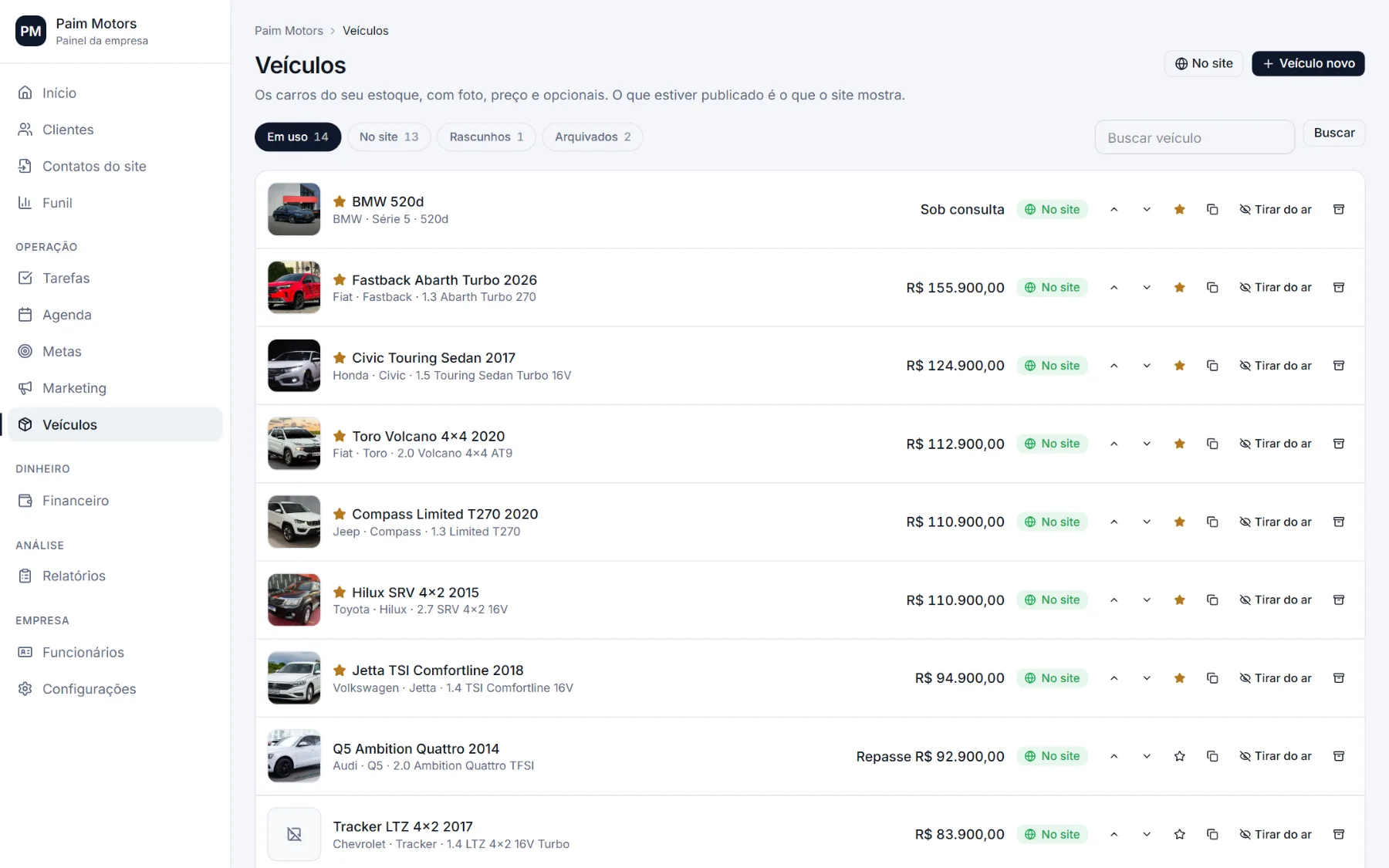1389x868 pixels.
Task: Move Hilux SRV 4×2 2015 up
Action: pos(1114,600)
